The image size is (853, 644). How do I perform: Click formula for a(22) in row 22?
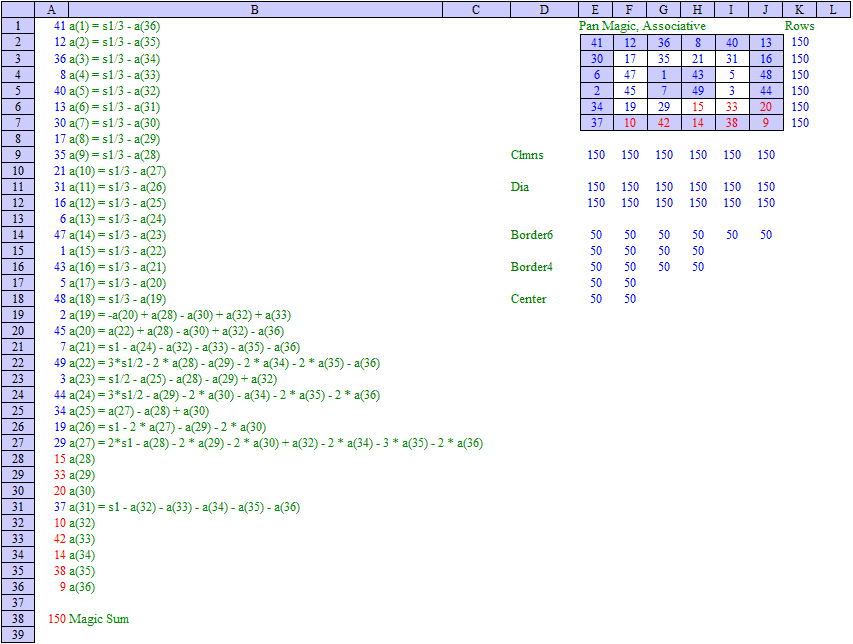(x=224, y=363)
